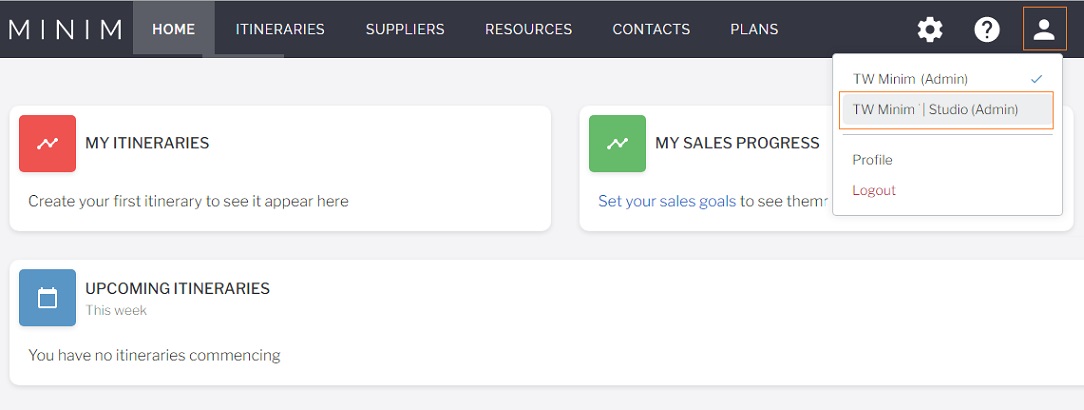This screenshot has width=1084, height=410.
Task: Click the green My Sales Progress icon
Action: pos(617,143)
